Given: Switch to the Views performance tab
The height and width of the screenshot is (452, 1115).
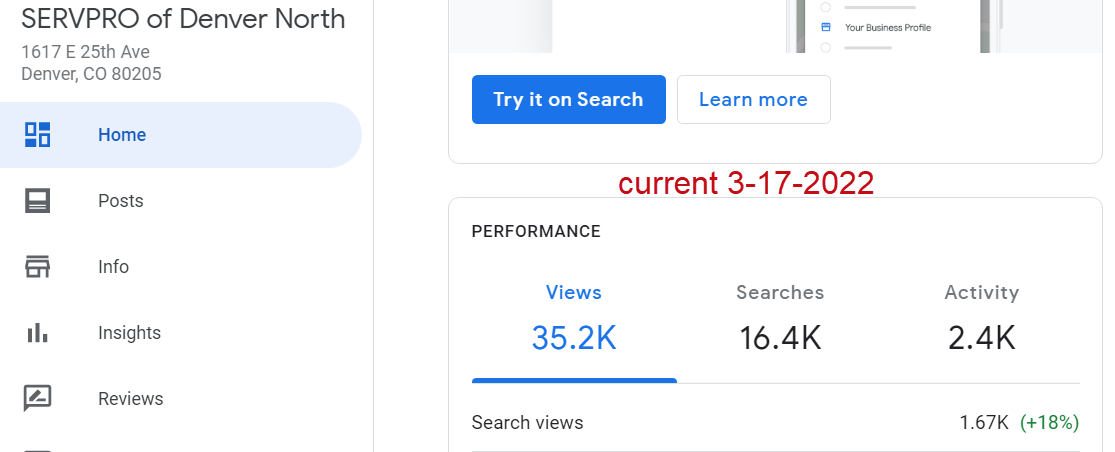Looking at the screenshot, I should pyautogui.click(x=574, y=320).
